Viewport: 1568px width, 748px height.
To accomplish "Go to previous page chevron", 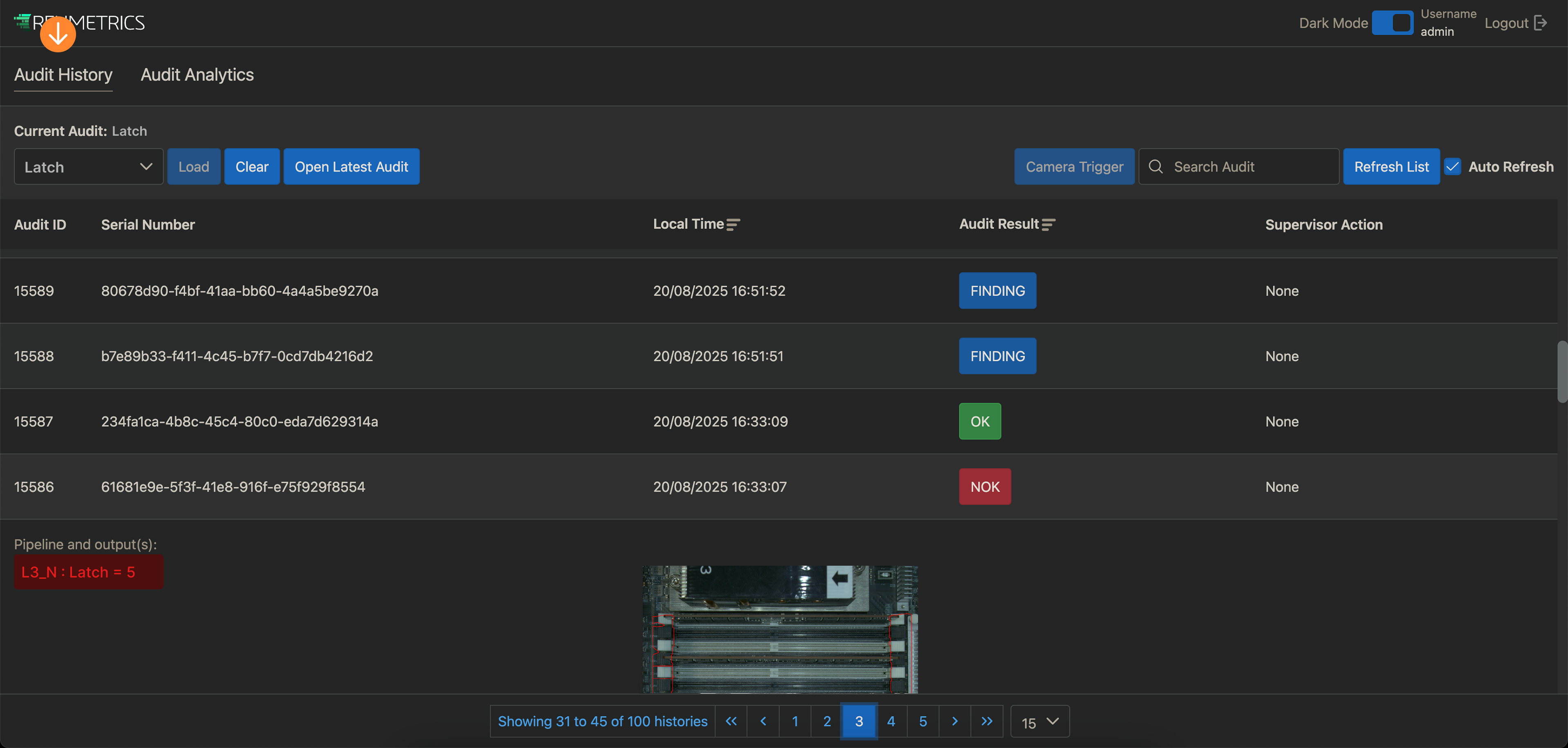I will pyautogui.click(x=763, y=721).
